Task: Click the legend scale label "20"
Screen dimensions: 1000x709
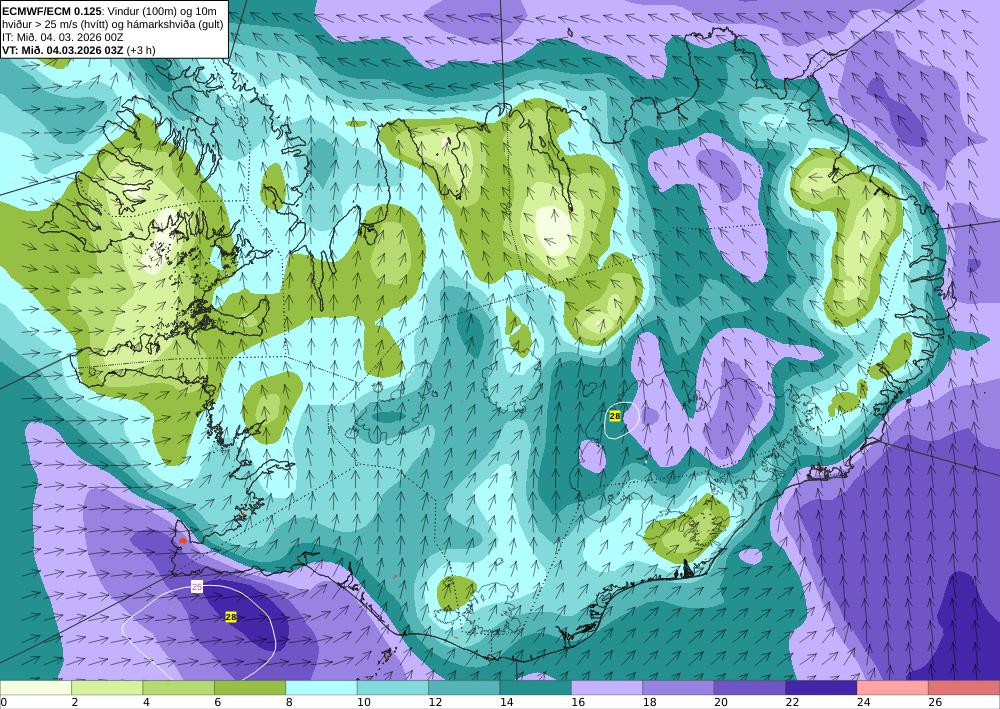Action: tap(721, 702)
